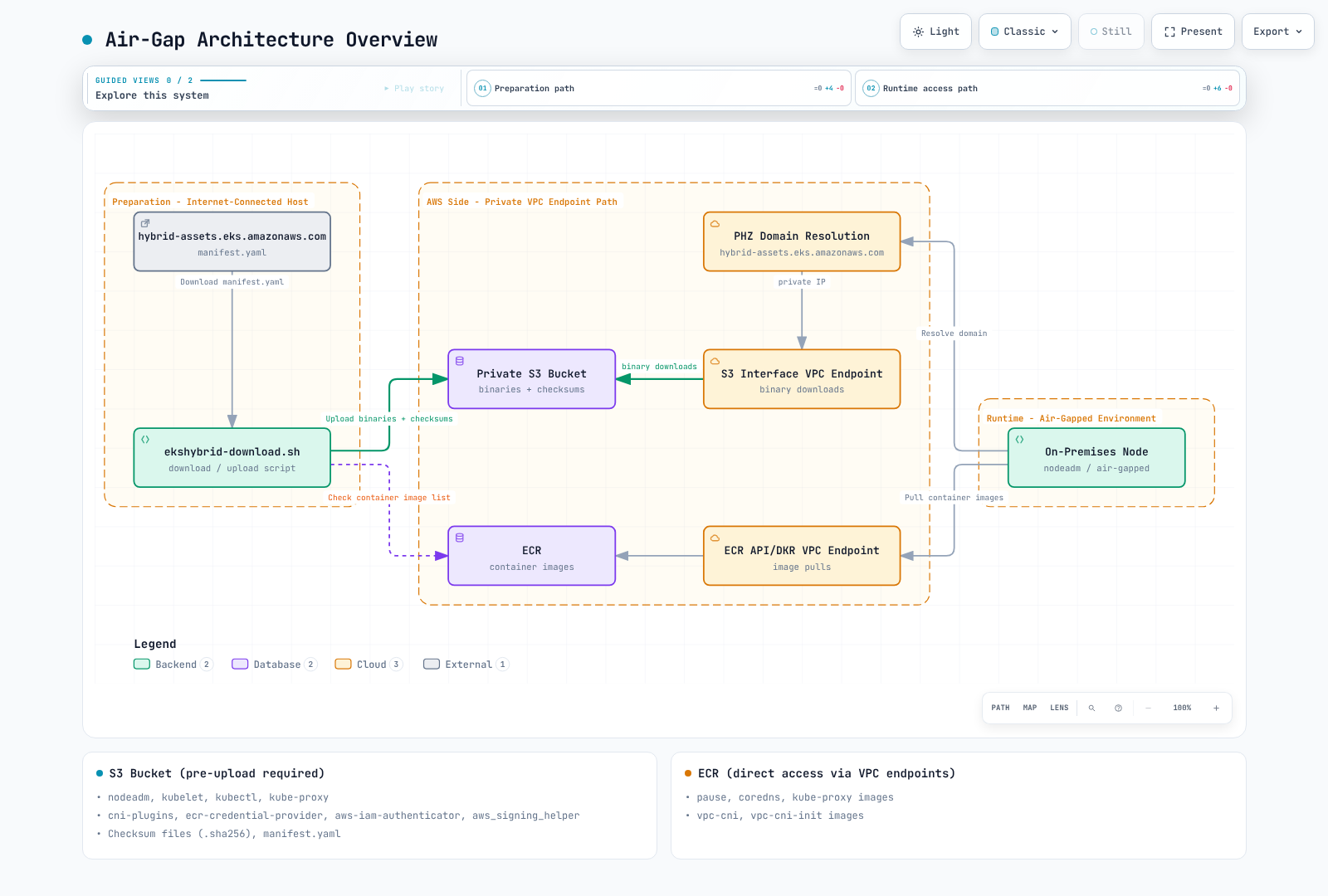1328x896 pixels.
Task: Click Preparation - Internet-Connected Host group label
Action: tap(210, 202)
